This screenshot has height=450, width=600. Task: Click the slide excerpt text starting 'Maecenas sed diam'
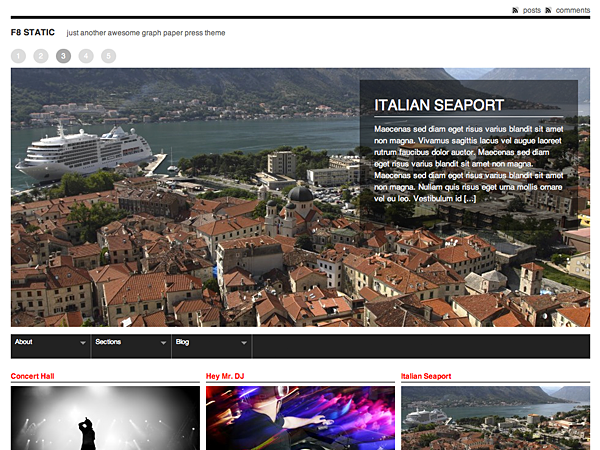pyautogui.click(x=468, y=164)
